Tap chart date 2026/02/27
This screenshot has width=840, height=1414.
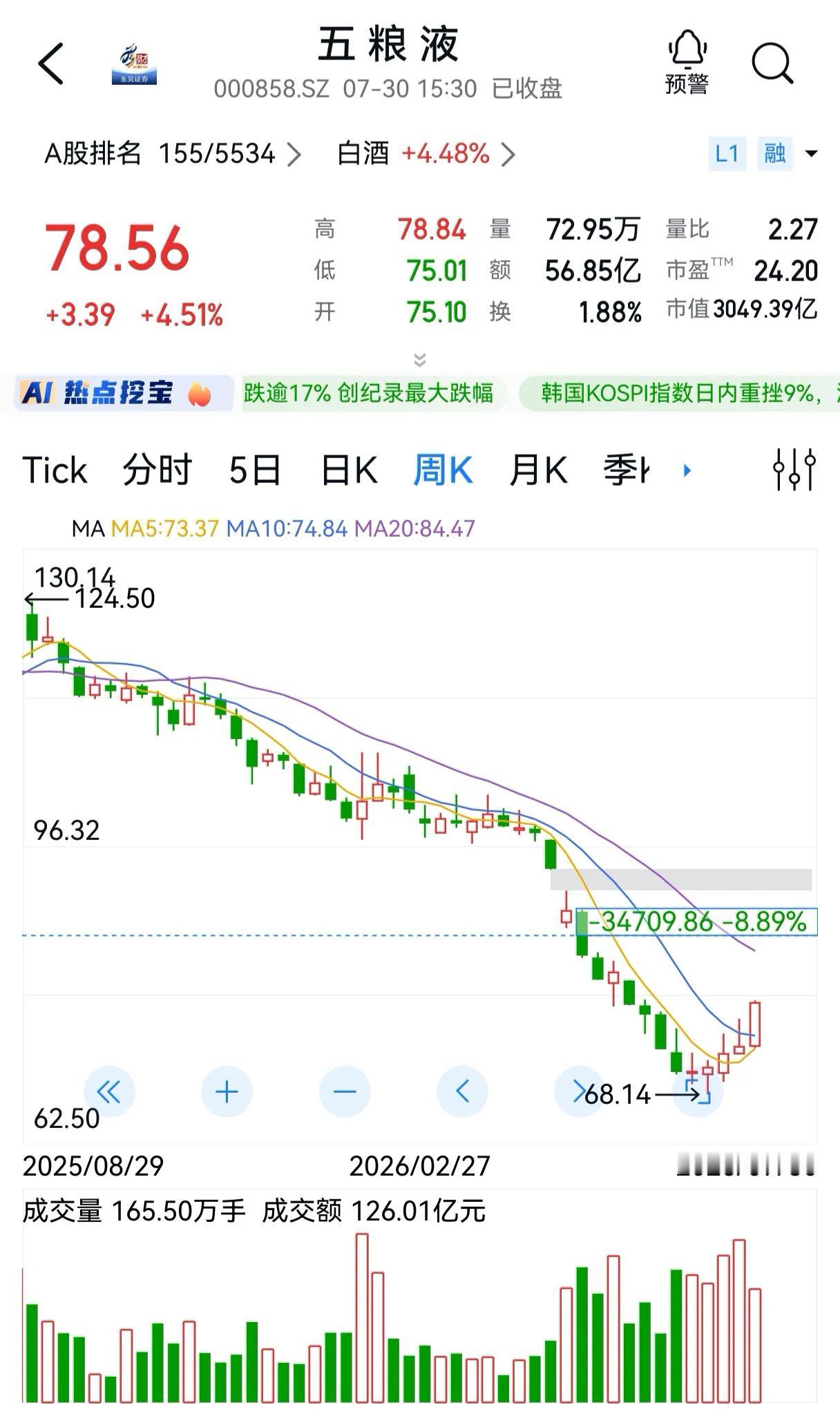420,1166
